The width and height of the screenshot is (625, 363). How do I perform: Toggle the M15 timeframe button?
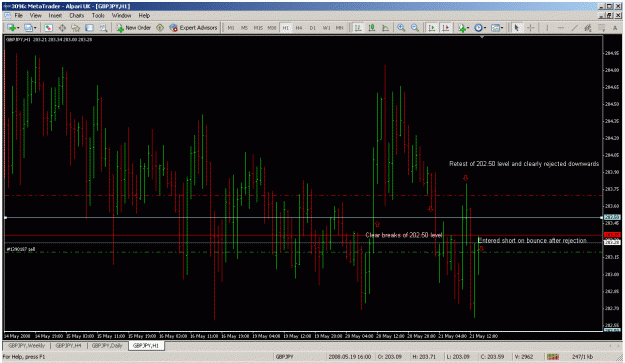[258, 28]
